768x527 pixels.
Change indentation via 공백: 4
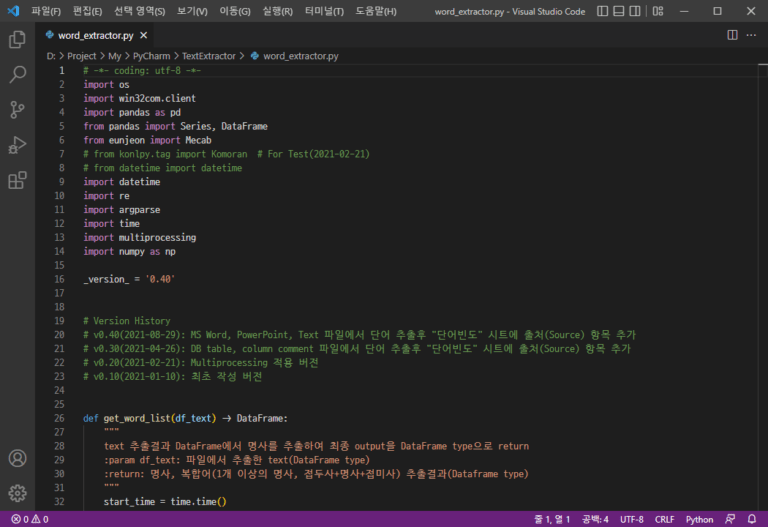click(595, 519)
